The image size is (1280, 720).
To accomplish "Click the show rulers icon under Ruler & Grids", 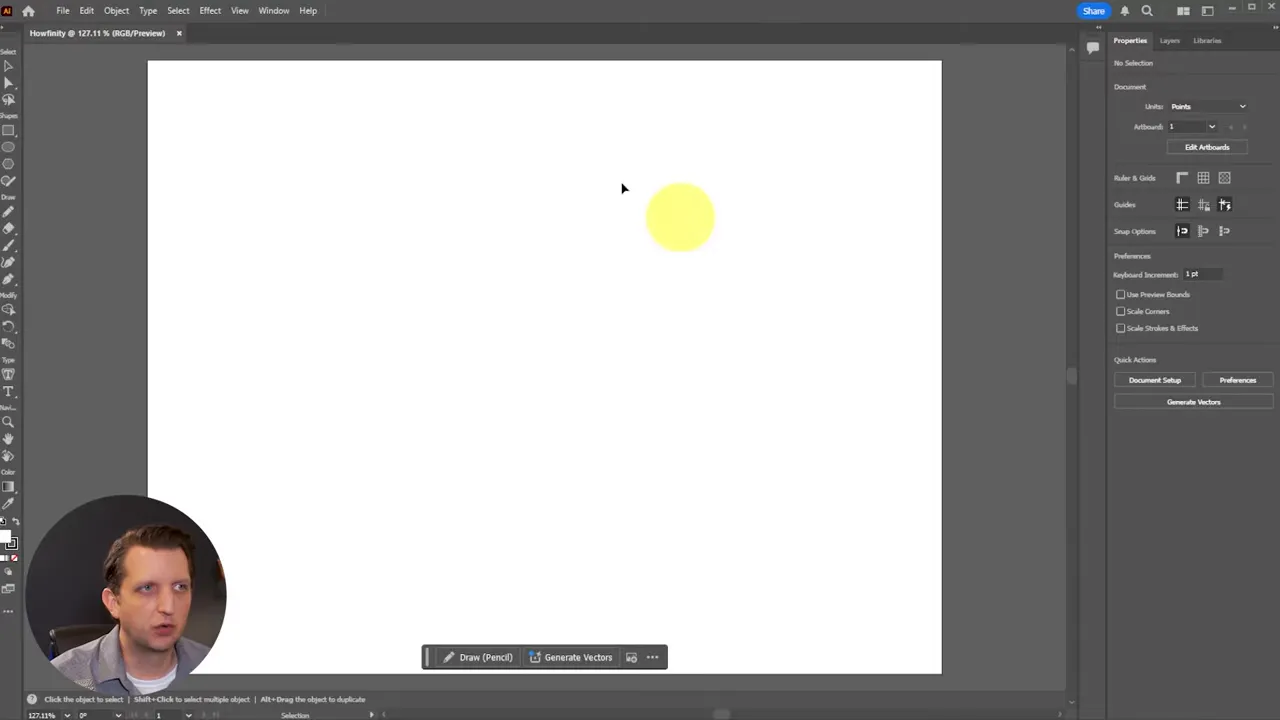I will [x=1181, y=177].
